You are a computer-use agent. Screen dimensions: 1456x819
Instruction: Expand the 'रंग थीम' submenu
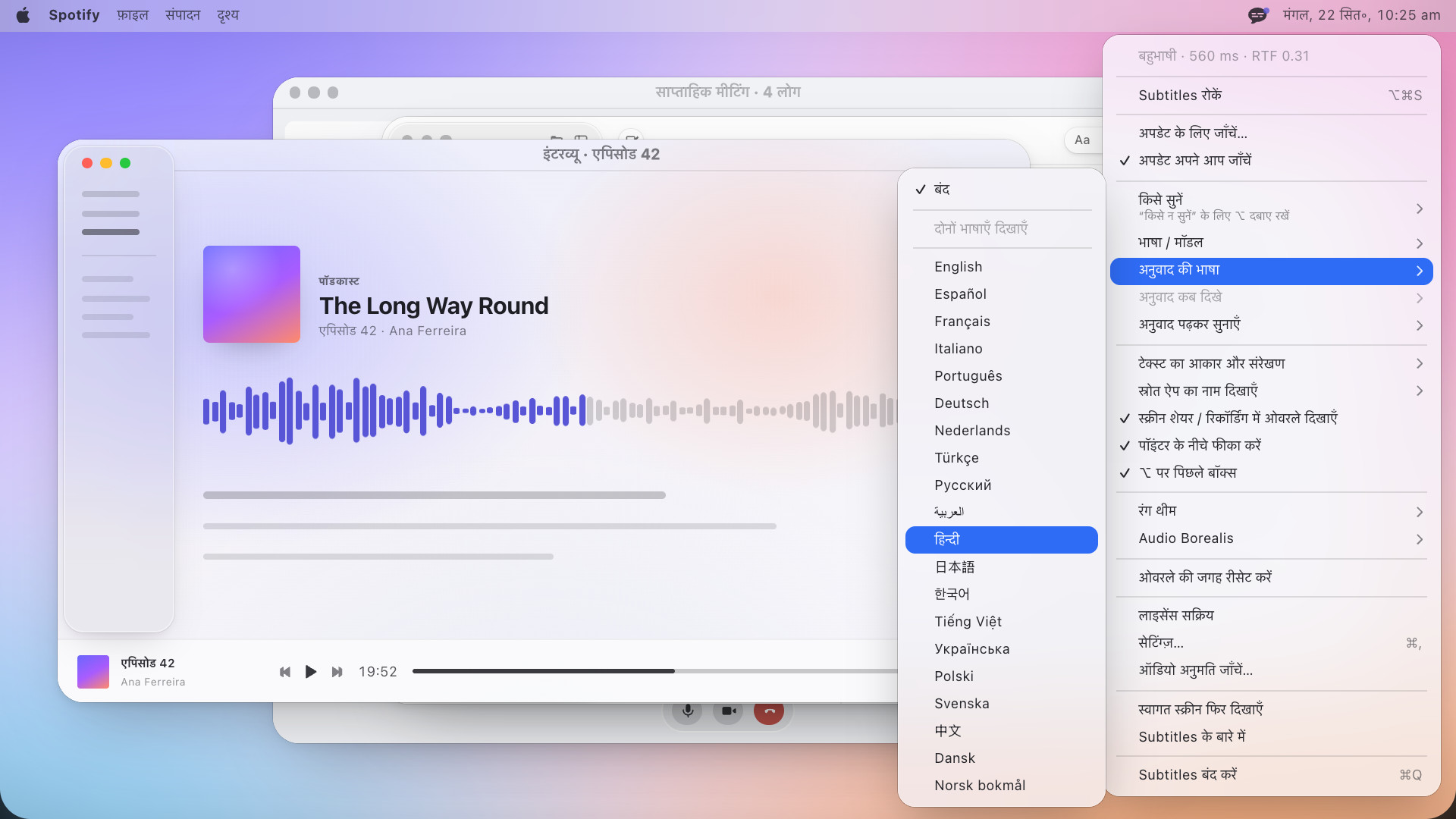point(1272,511)
